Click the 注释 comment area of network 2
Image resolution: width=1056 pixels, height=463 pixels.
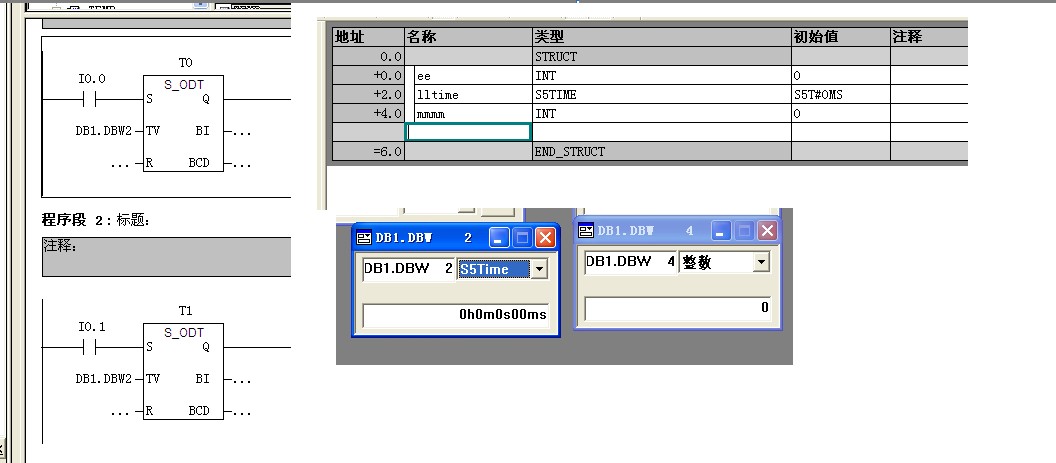pos(166,256)
